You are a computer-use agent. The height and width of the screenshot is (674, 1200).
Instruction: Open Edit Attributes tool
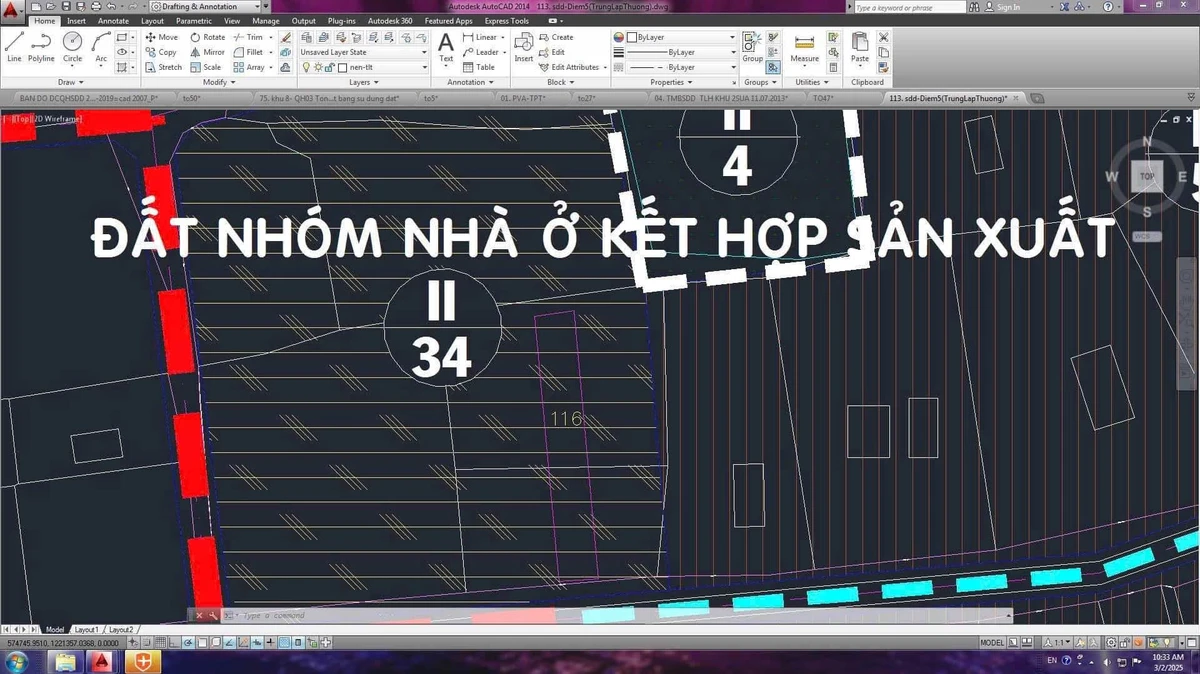568,67
